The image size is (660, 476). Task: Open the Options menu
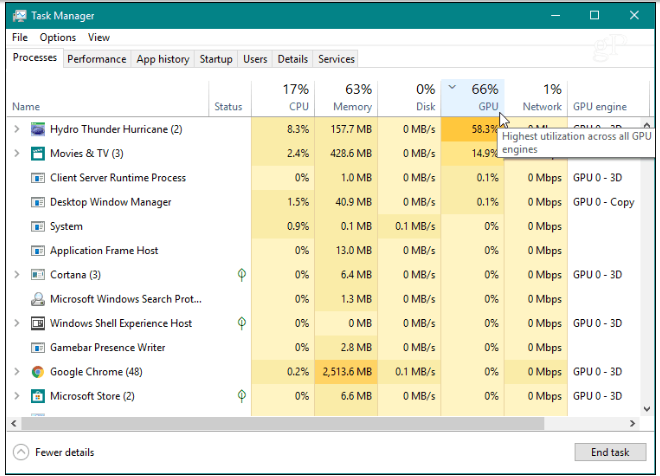pyautogui.click(x=58, y=37)
